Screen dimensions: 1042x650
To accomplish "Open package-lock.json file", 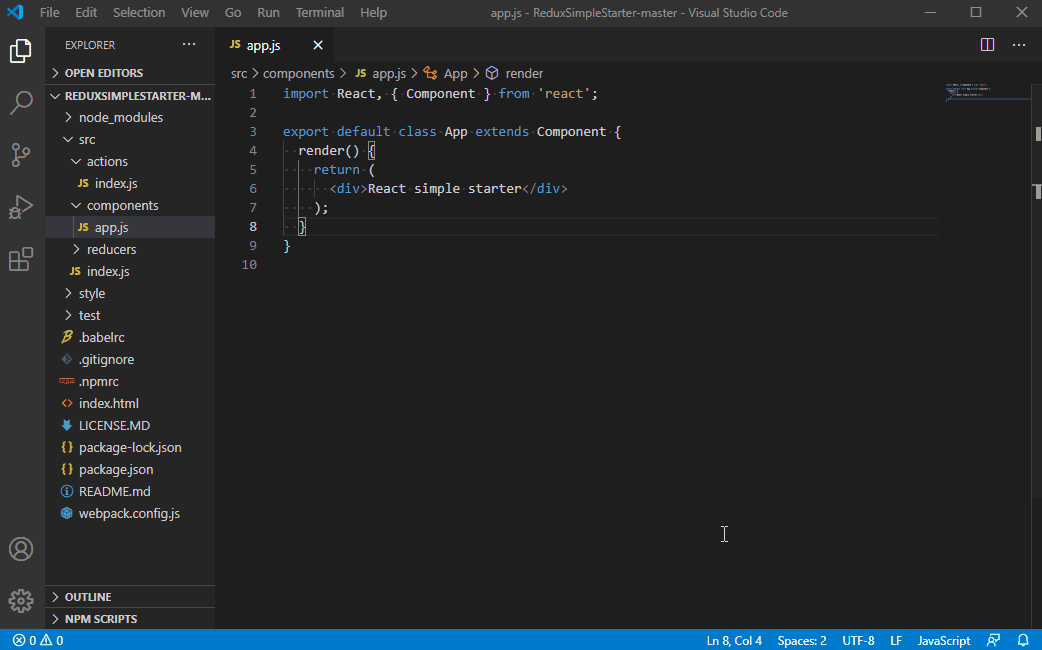I will coord(130,447).
